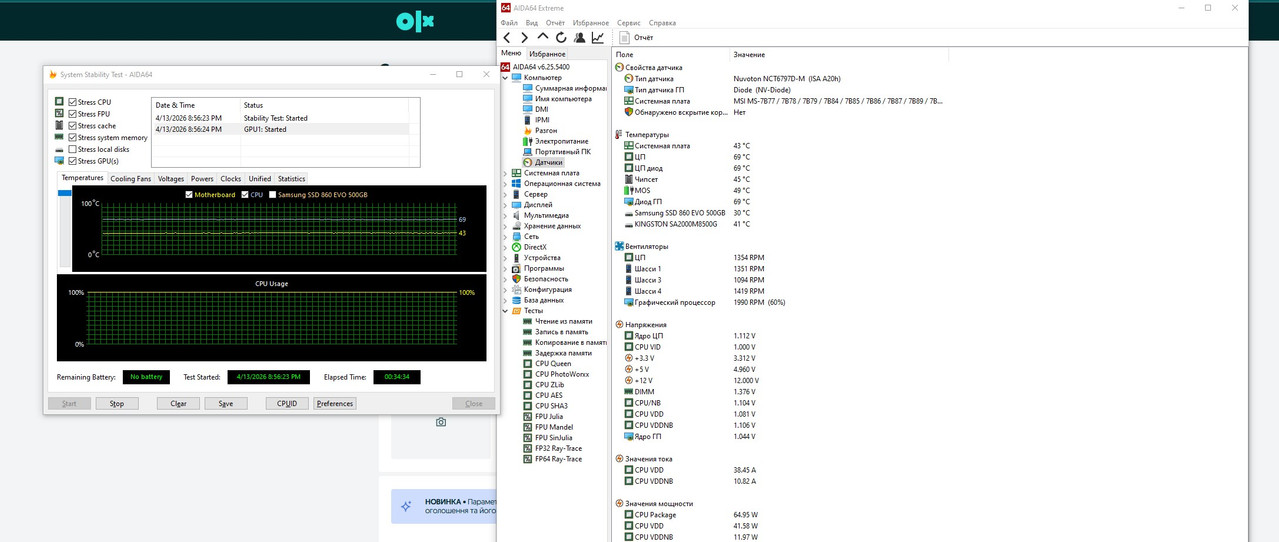Click the Clear button
Screen dimensions: 1279x542
tap(178, 404)
